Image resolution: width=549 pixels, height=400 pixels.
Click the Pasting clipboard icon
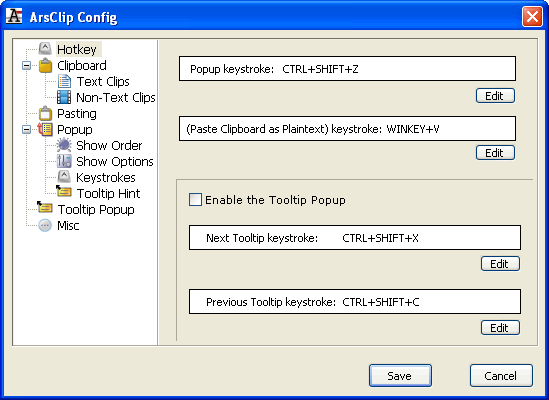45,113
